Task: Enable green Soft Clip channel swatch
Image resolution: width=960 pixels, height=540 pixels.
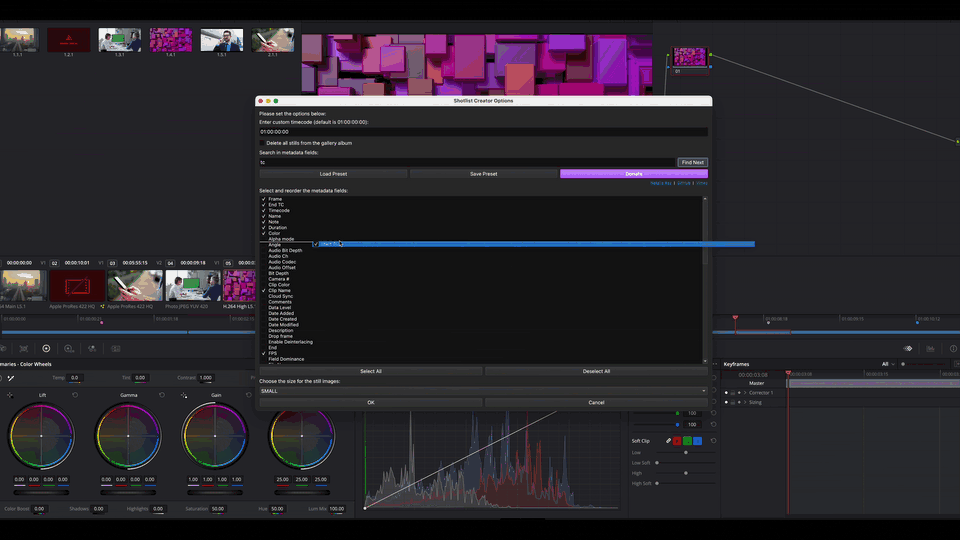Action: tap(687, 441)
